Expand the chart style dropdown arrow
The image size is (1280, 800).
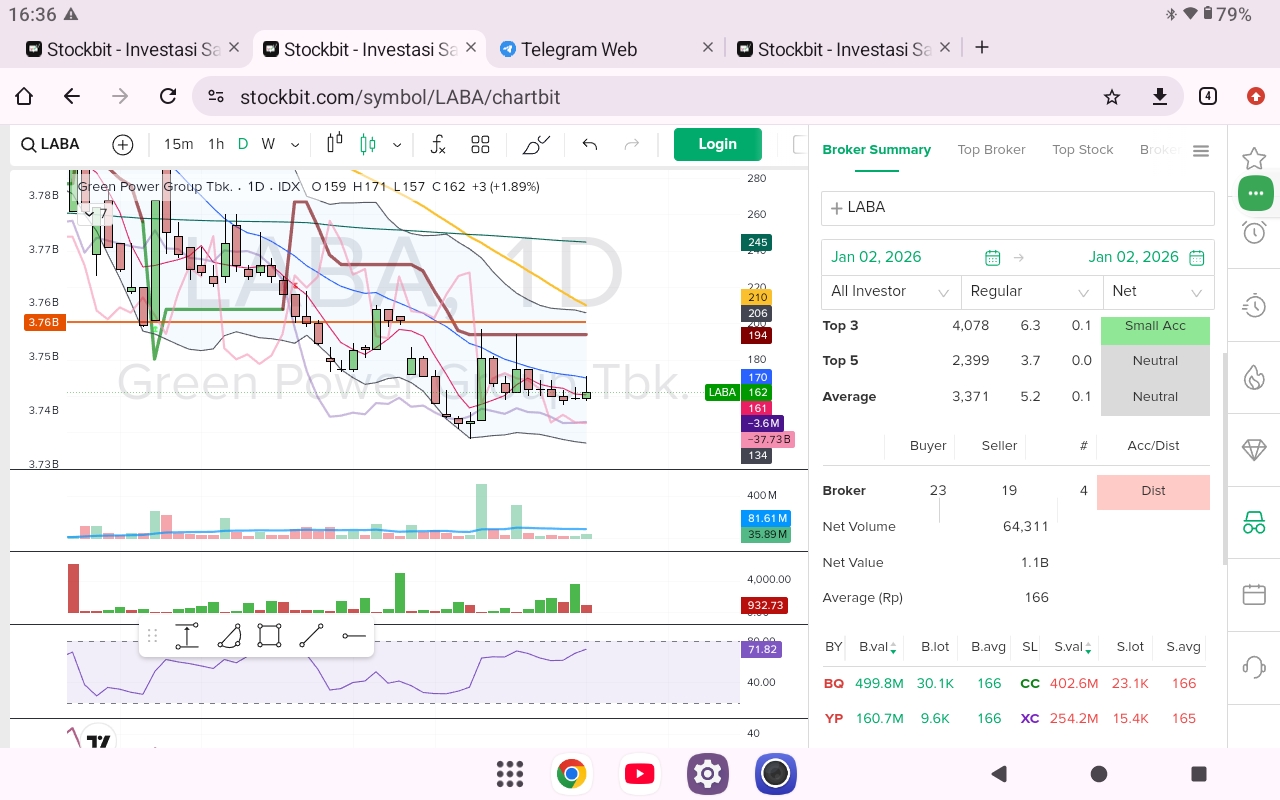397,145
